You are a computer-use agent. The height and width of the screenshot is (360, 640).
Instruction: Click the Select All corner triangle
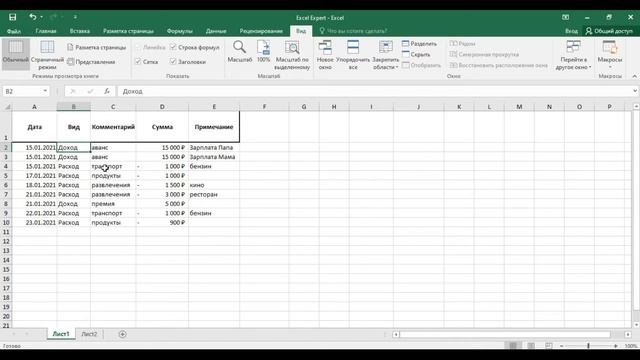pyautogui.click(x=7, y=107)
